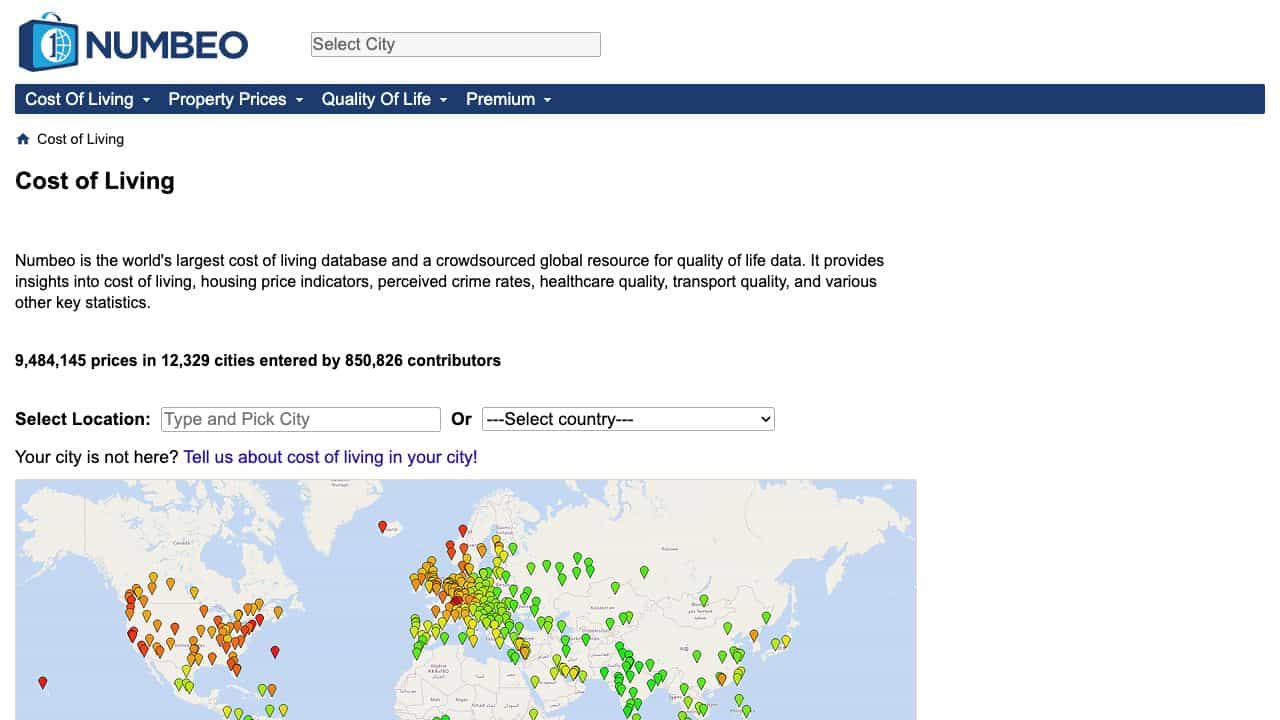Click the red pin in the Atlantic off the US coast
This screenshot has height=720, width=1280.
[275, 652]
